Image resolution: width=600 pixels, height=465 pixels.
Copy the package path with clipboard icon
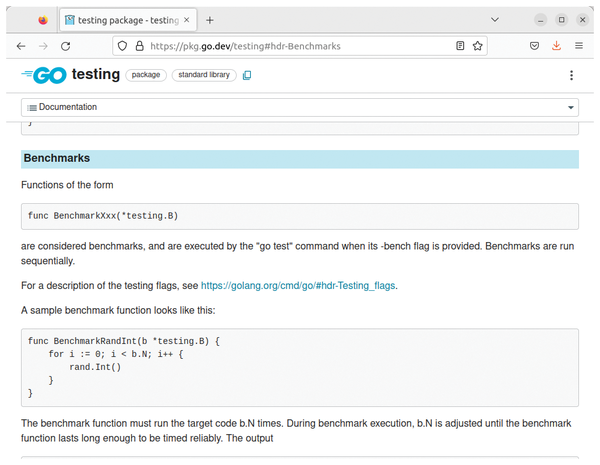tap(247, 75)
